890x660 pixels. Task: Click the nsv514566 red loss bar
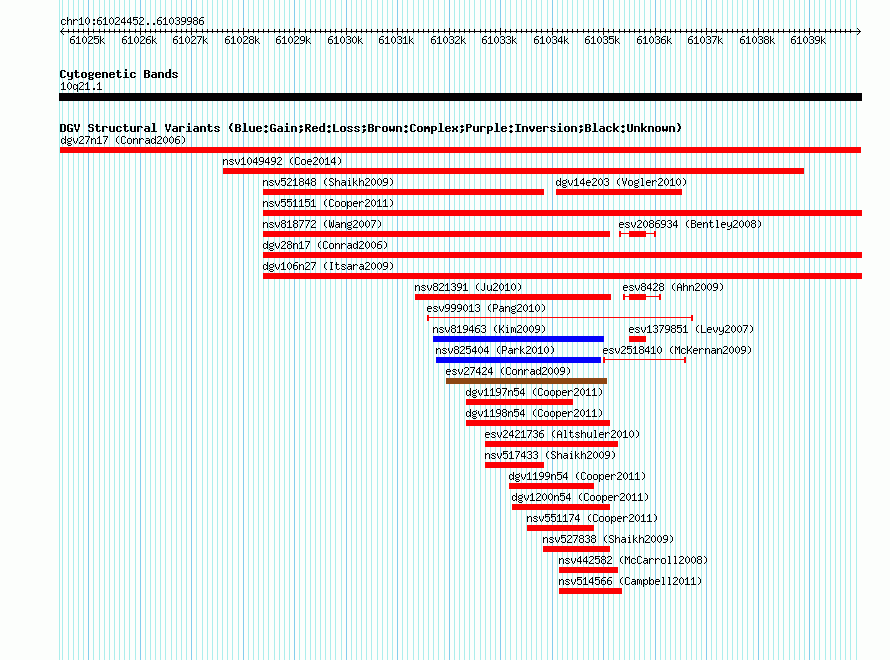click(x=590, y=591)
